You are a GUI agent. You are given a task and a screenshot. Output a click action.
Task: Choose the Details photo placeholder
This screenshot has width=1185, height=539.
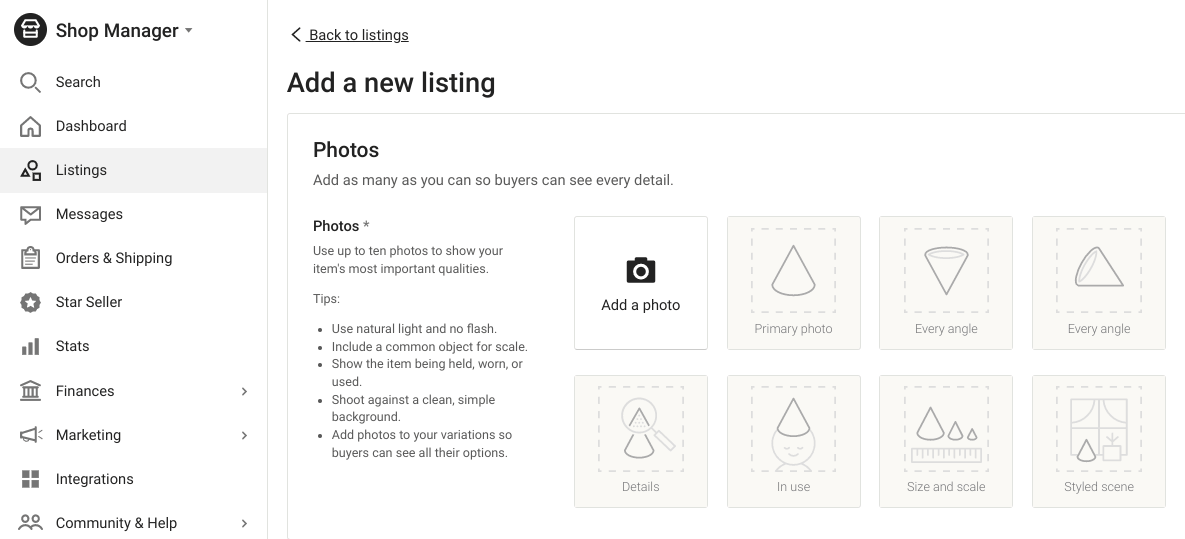pyautogui.click(x=641, y=441)
